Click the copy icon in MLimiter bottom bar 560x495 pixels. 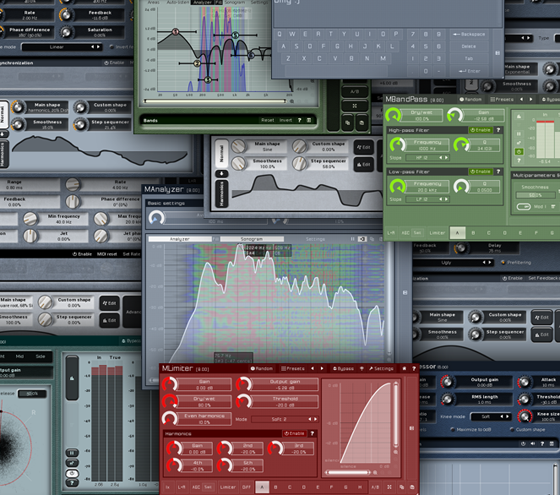[402, 487]
